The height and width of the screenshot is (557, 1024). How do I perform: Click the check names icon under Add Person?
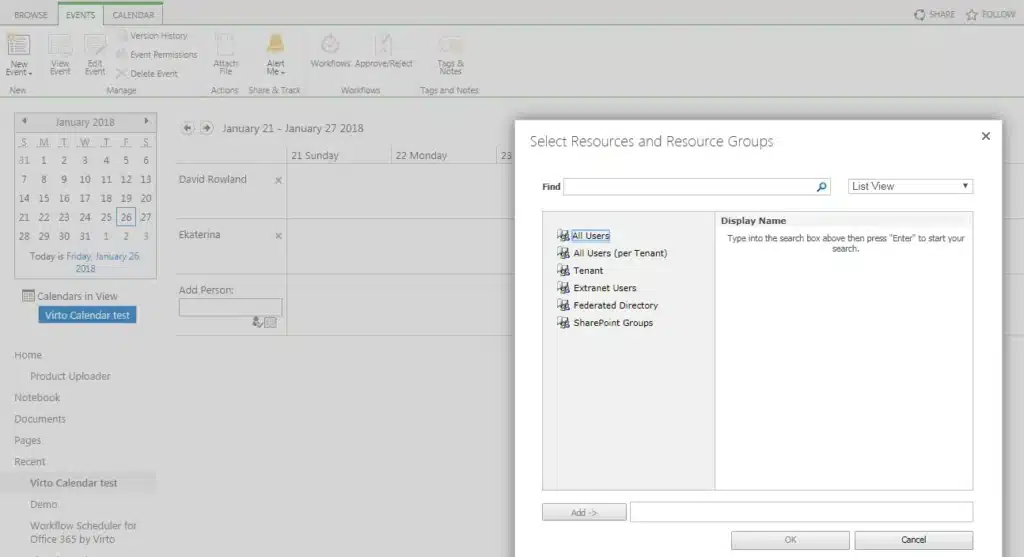(x=257, y=322)
